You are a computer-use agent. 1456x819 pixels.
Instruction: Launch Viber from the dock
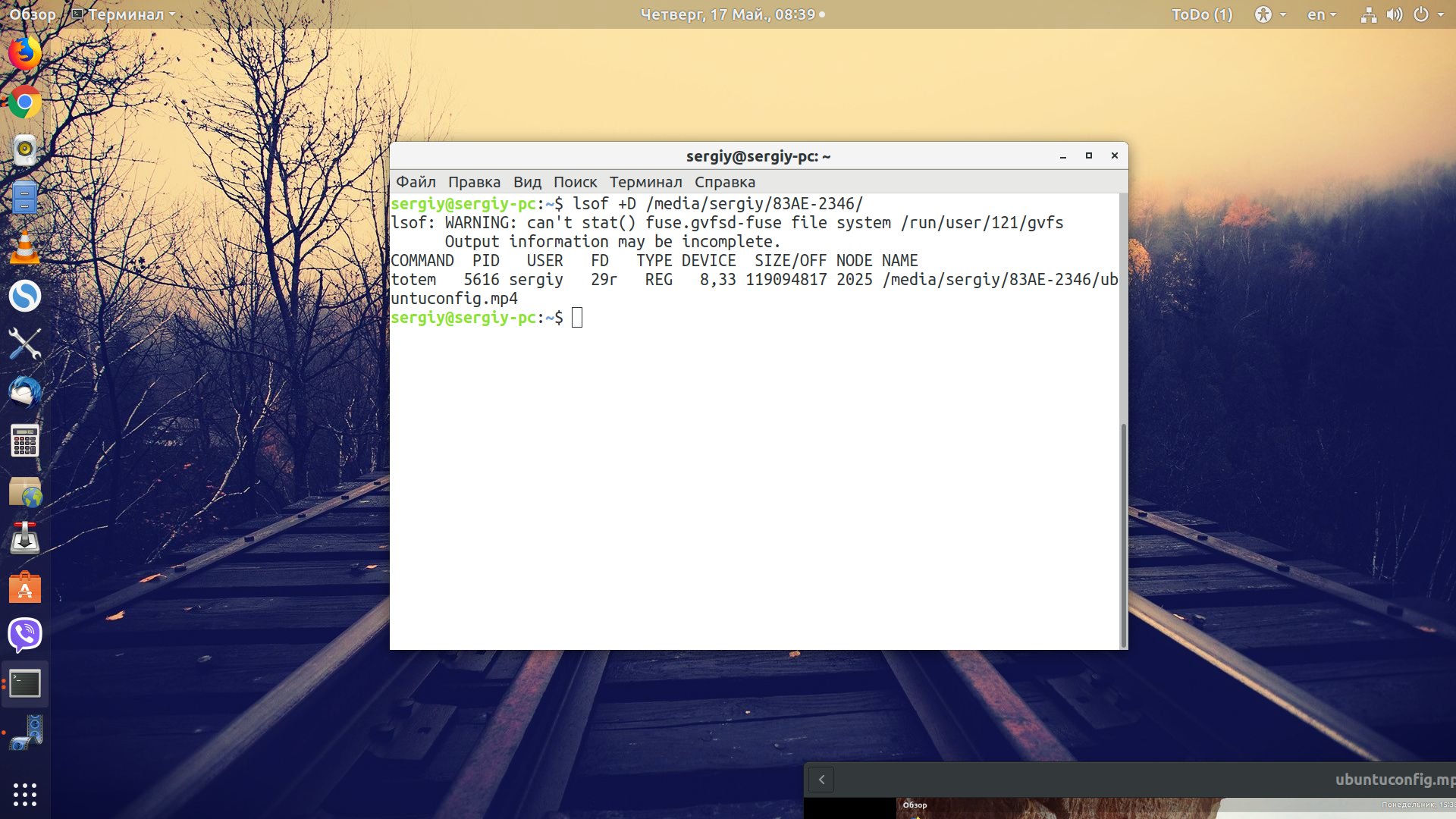[25, 635]
